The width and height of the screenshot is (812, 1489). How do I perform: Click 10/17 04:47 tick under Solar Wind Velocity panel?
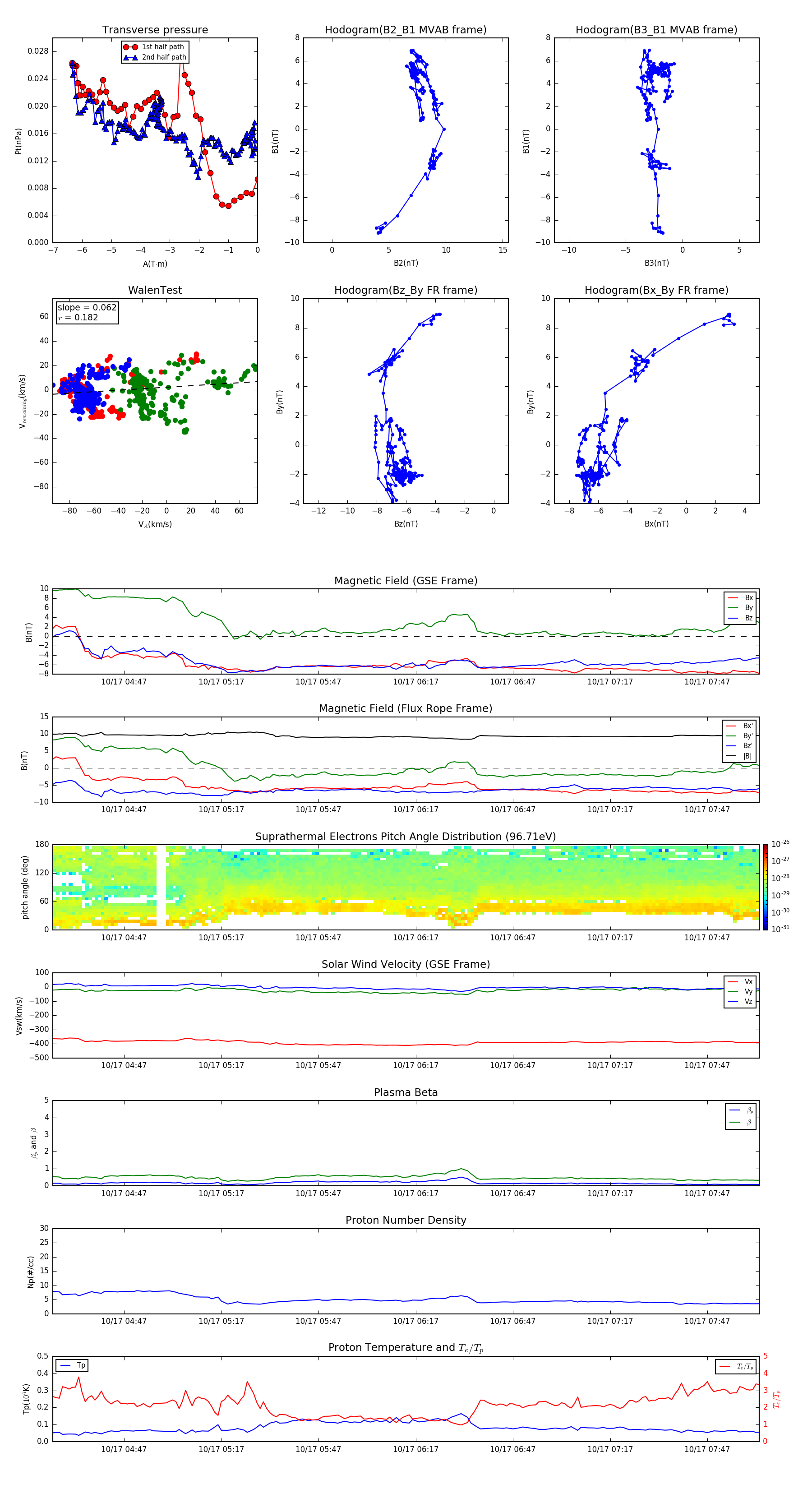coord(124,1065)
